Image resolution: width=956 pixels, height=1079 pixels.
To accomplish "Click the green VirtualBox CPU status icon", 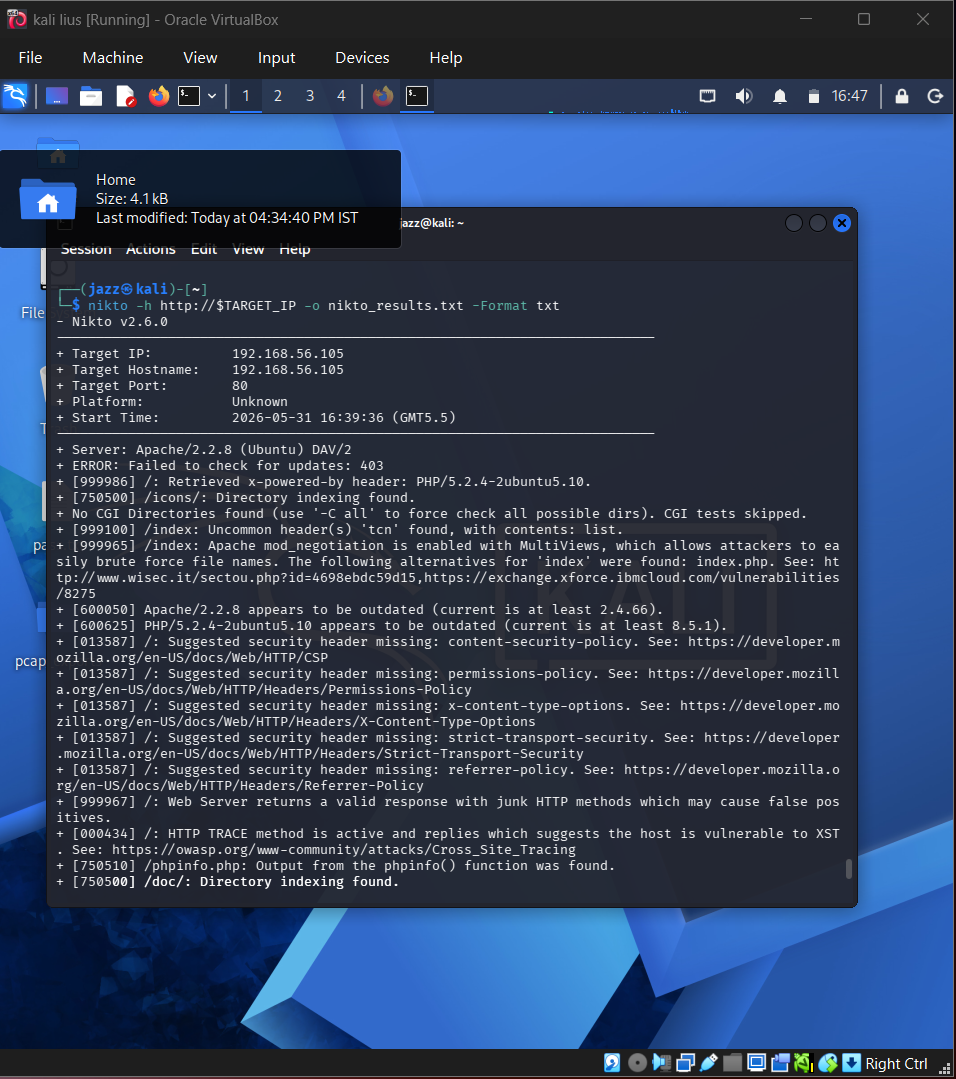I will point(803,1063).
